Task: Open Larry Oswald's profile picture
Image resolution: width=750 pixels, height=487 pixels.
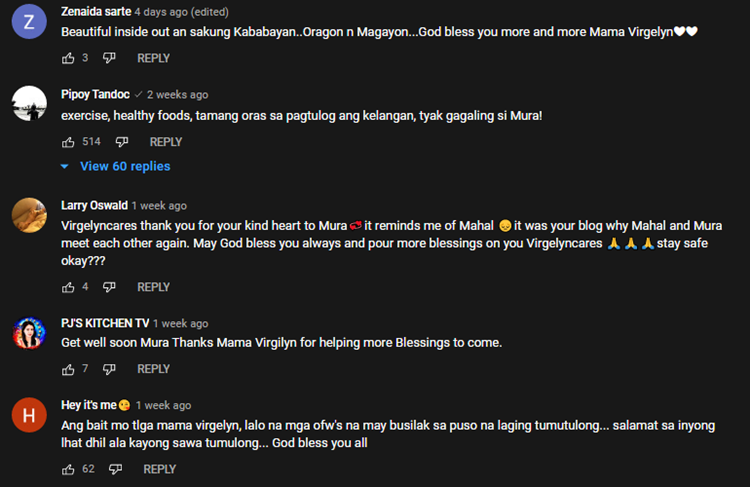Action: pos(29,215)
